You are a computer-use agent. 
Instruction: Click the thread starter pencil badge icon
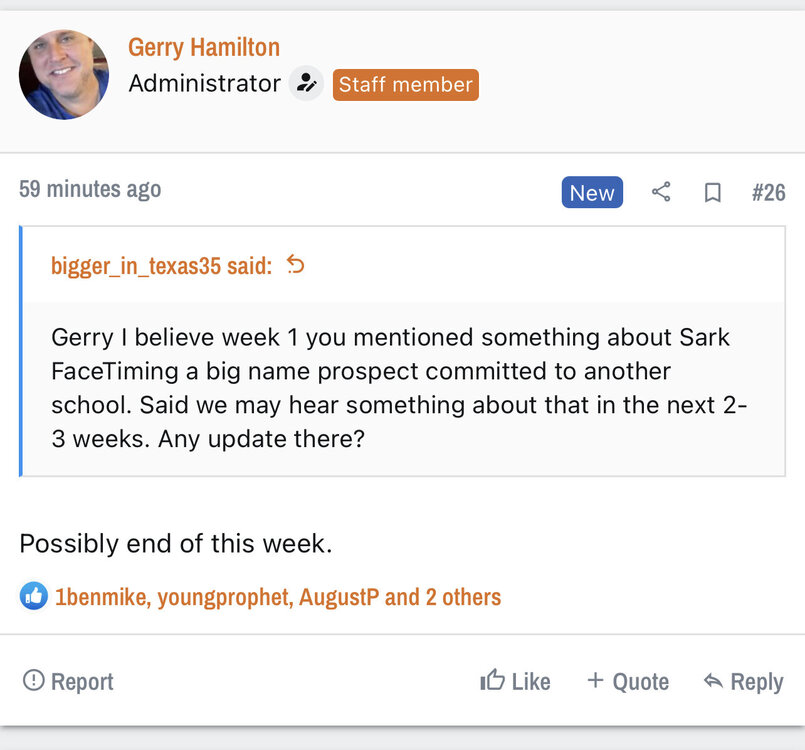coord(306,84)
